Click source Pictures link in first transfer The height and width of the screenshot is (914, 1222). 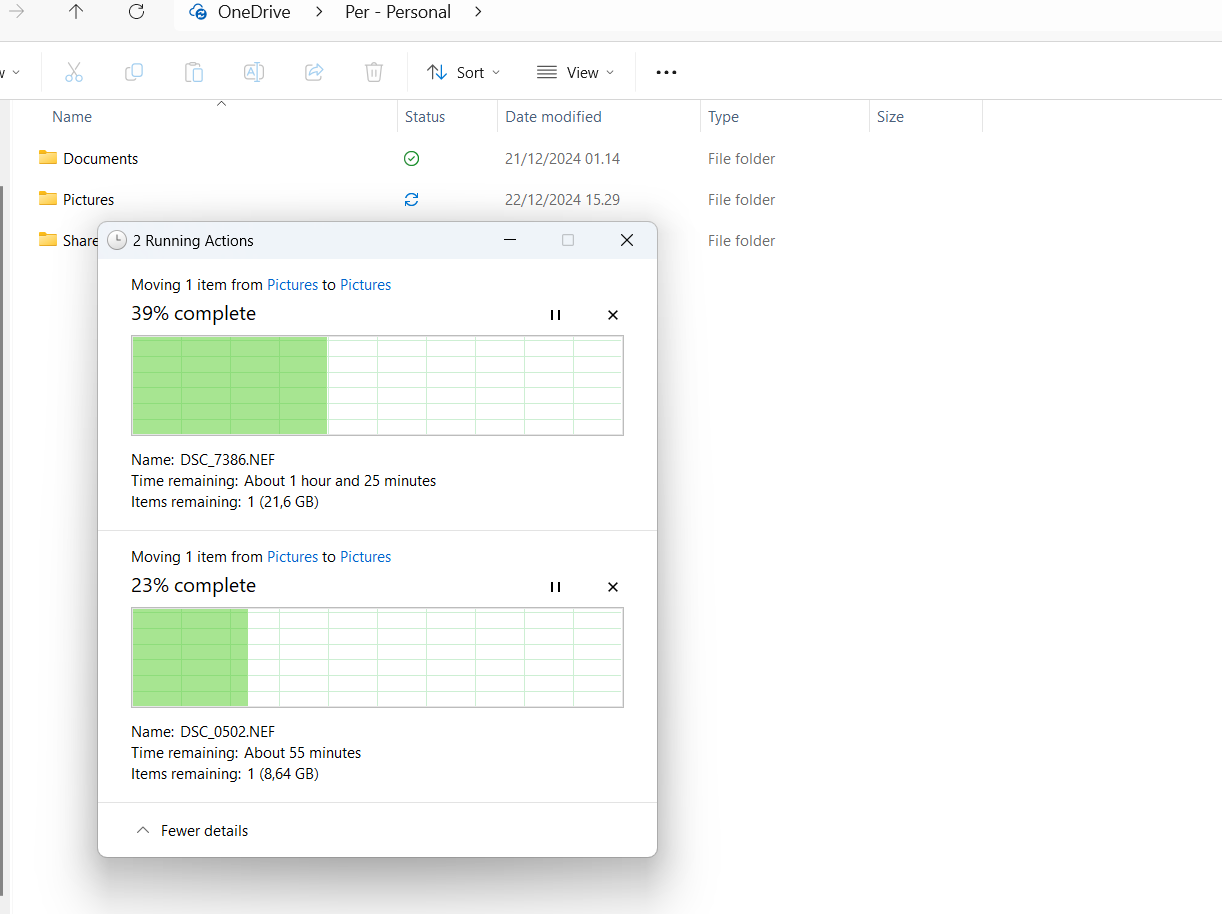[x=292, y=285]
